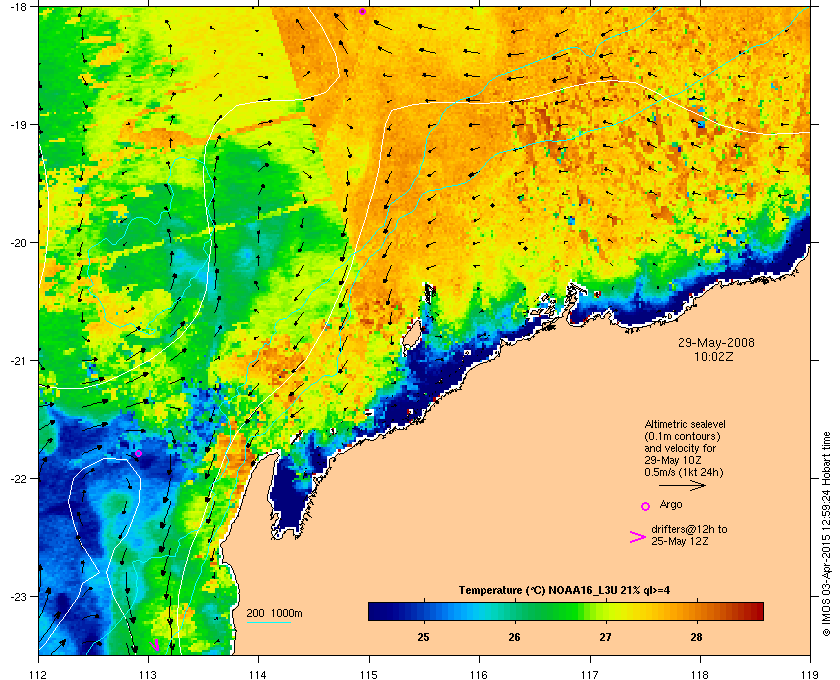Click the magenta drifter marker at map bottom

[x=155, y=645]
